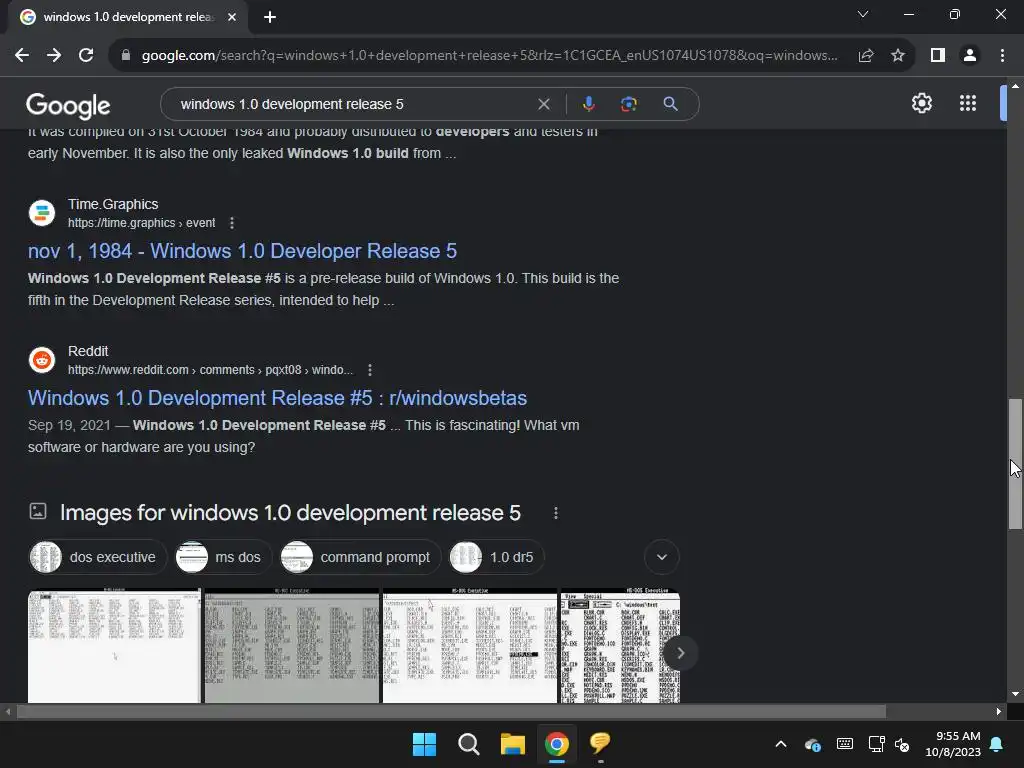Viewport: 1024px width, 768px height.
Task: Go to Google homepage logo
Action: pos(68,105)
